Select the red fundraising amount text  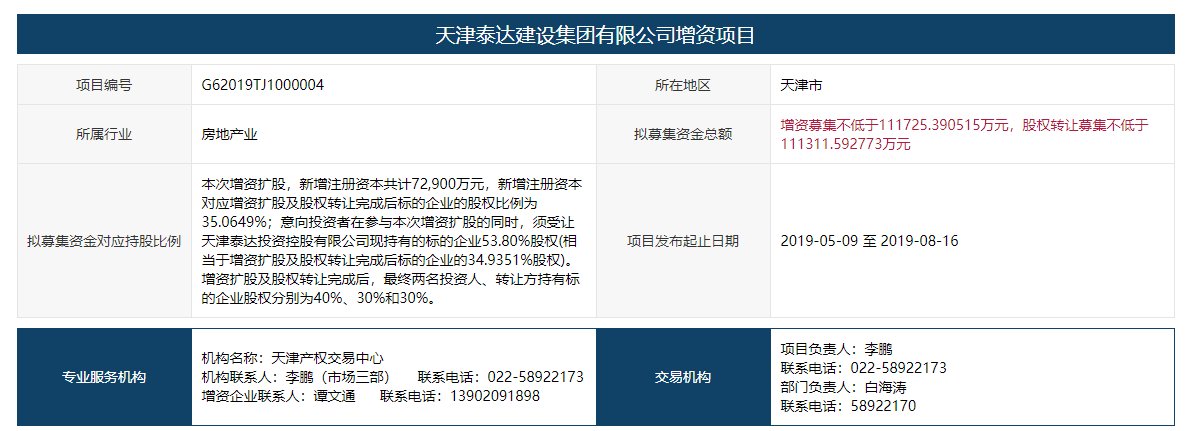coord(964,135)
